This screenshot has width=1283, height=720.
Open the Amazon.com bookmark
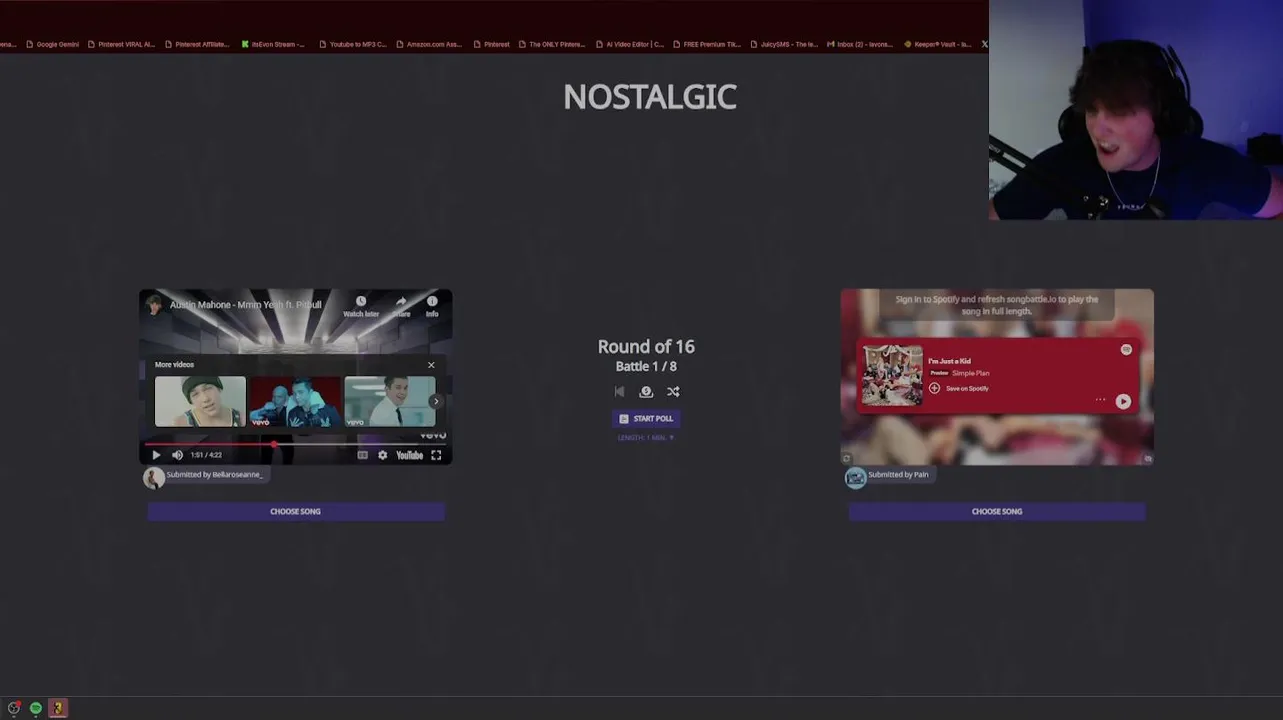click(x=429, y=44)
